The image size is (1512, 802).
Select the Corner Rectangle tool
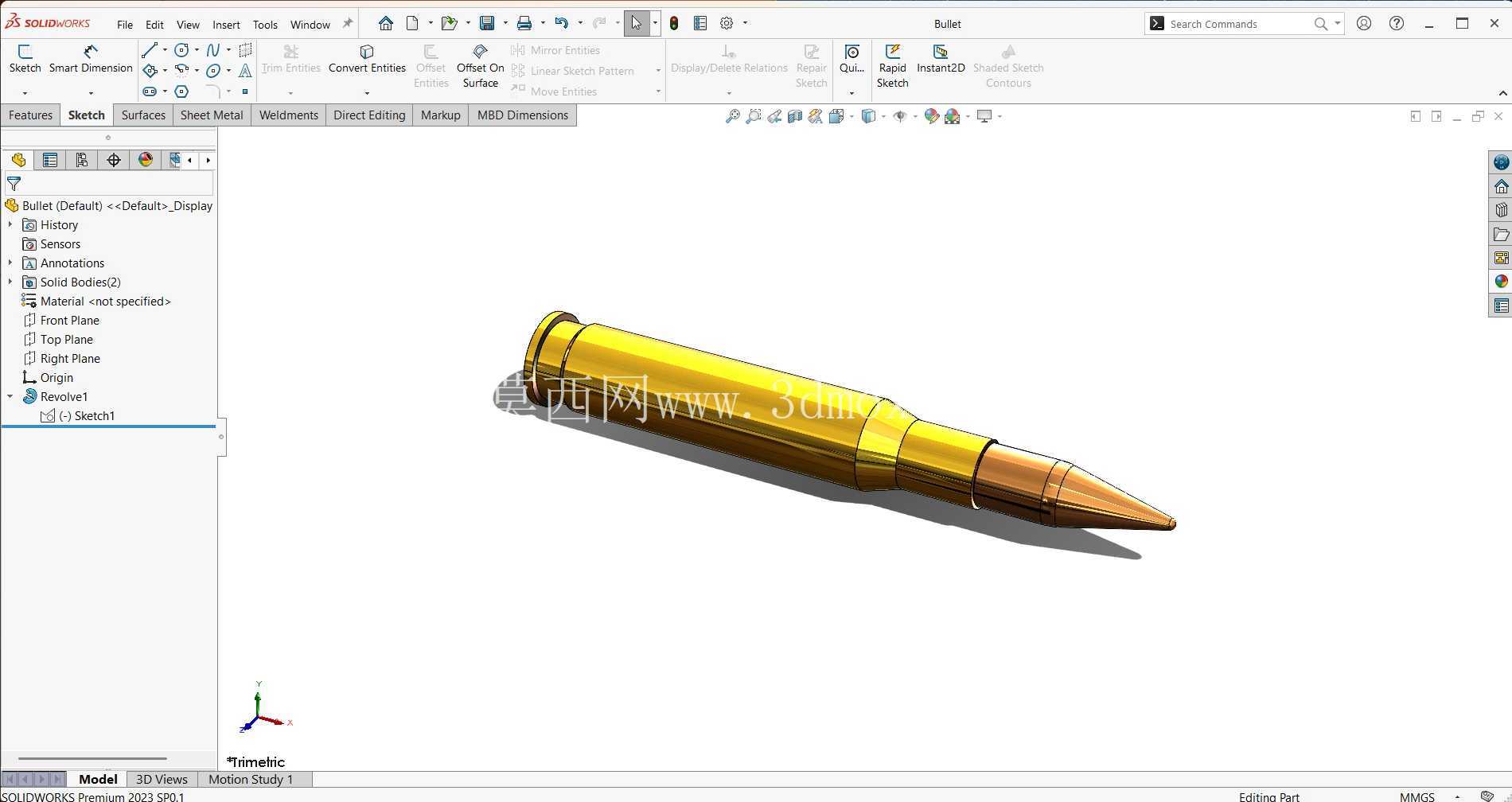click(x=149, y=71)
